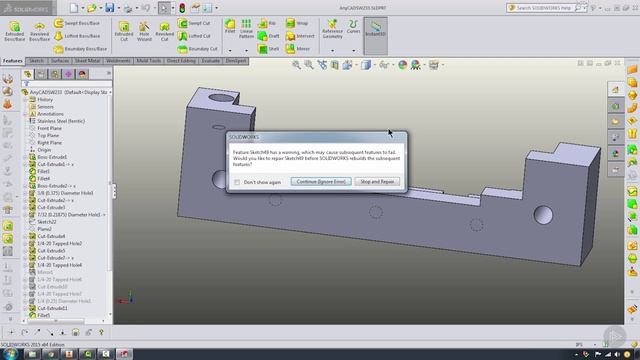
Task: Open the DisplayManager tab
Action: tap(82, 74)
